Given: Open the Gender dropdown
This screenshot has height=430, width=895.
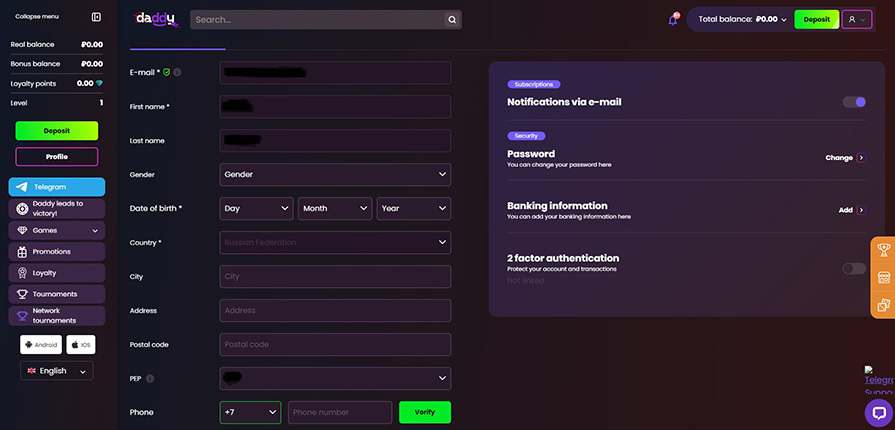Looking at the screenshot, I should 335,175.
